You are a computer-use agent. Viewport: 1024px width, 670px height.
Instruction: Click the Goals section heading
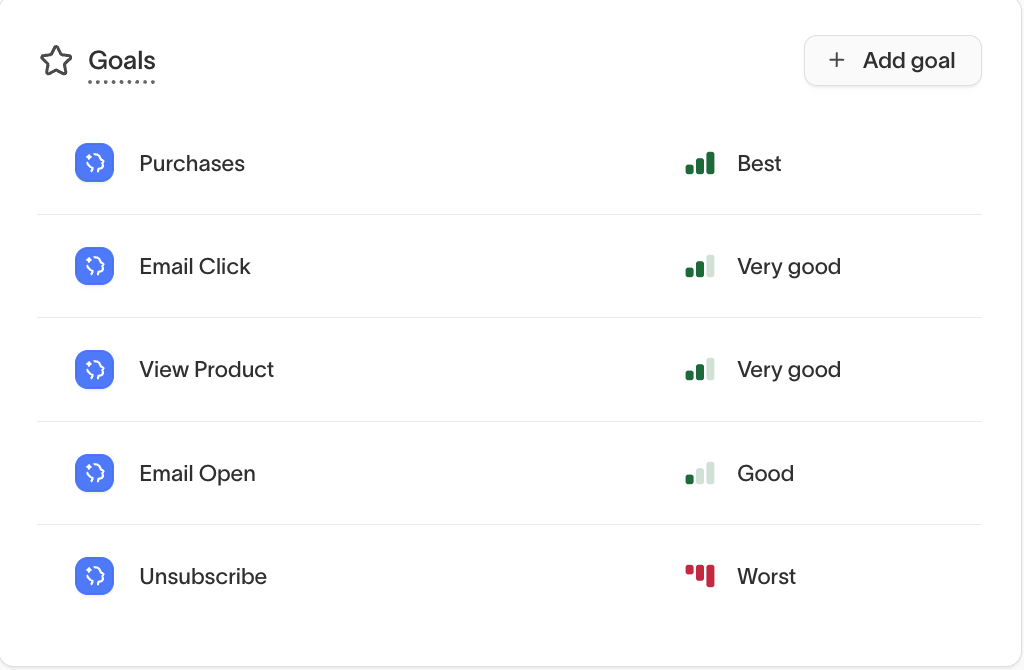122,61
